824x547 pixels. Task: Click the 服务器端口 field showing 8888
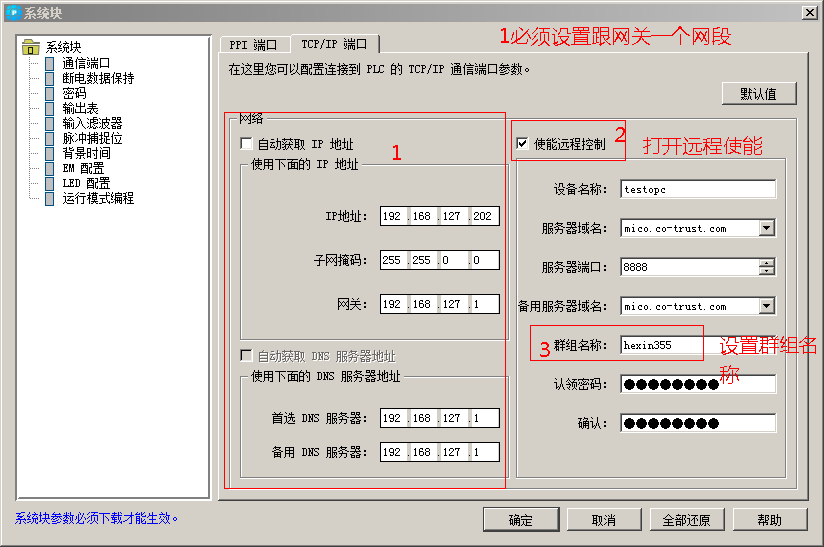click(690, 267)
